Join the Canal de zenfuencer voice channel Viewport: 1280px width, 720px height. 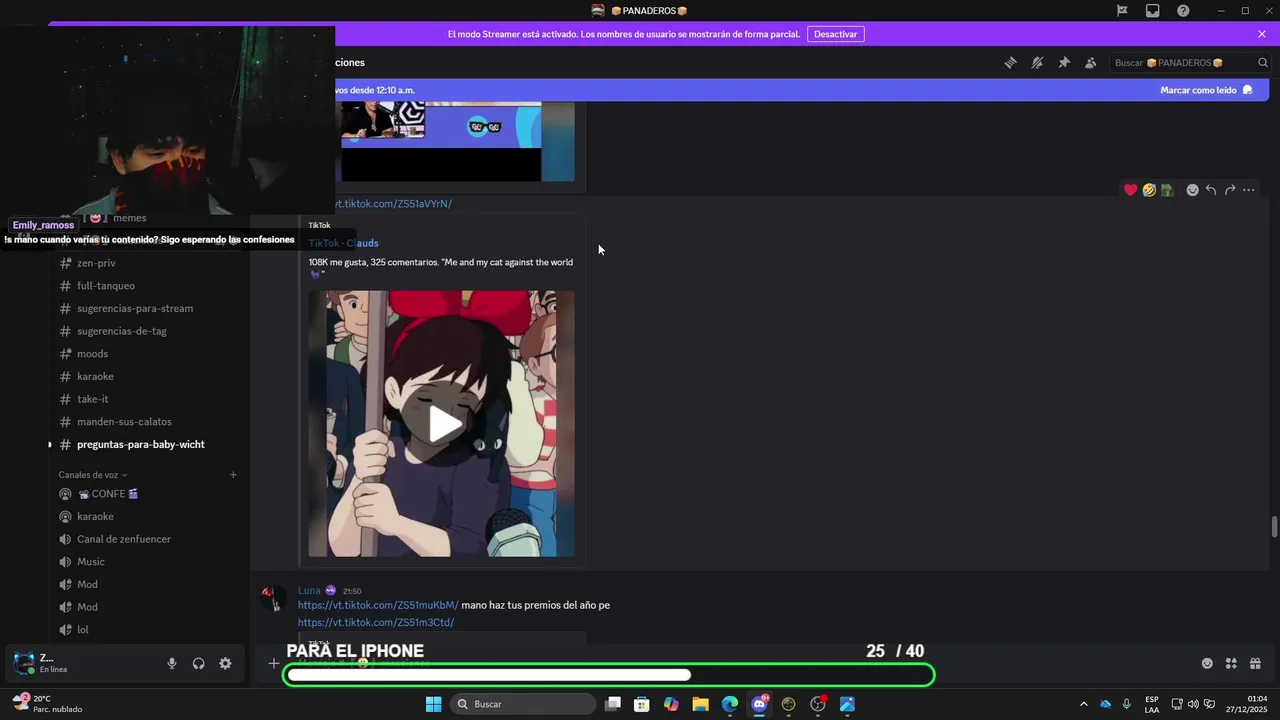[124, 539]
